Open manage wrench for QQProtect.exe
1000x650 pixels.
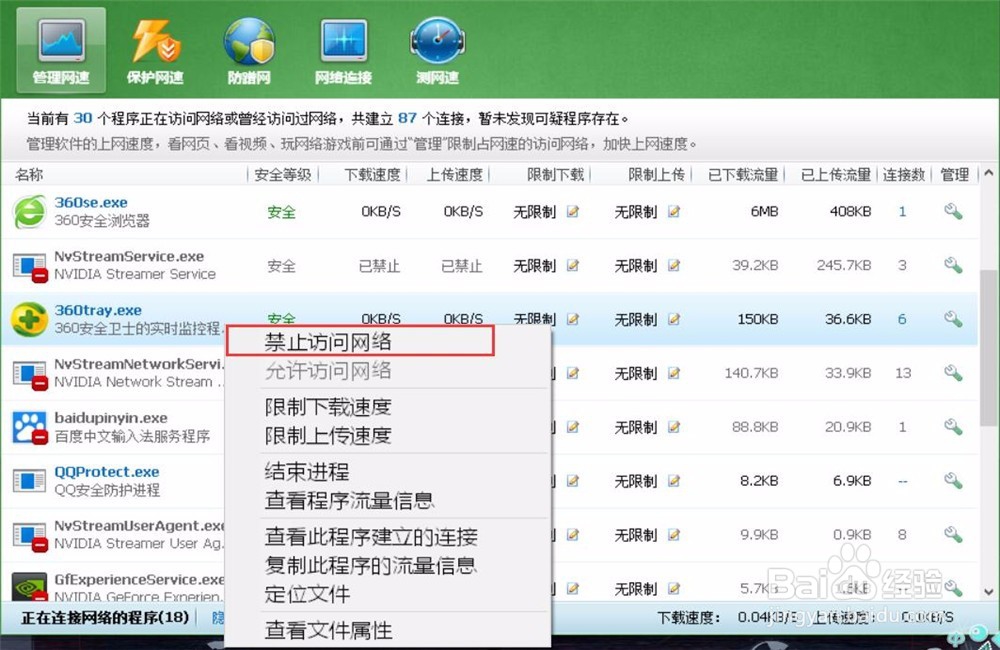[953, 480]
